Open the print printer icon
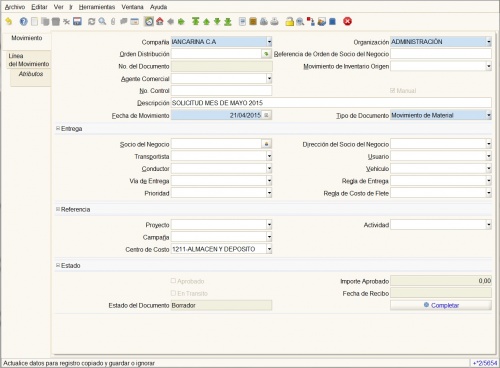 pos(274,22)
